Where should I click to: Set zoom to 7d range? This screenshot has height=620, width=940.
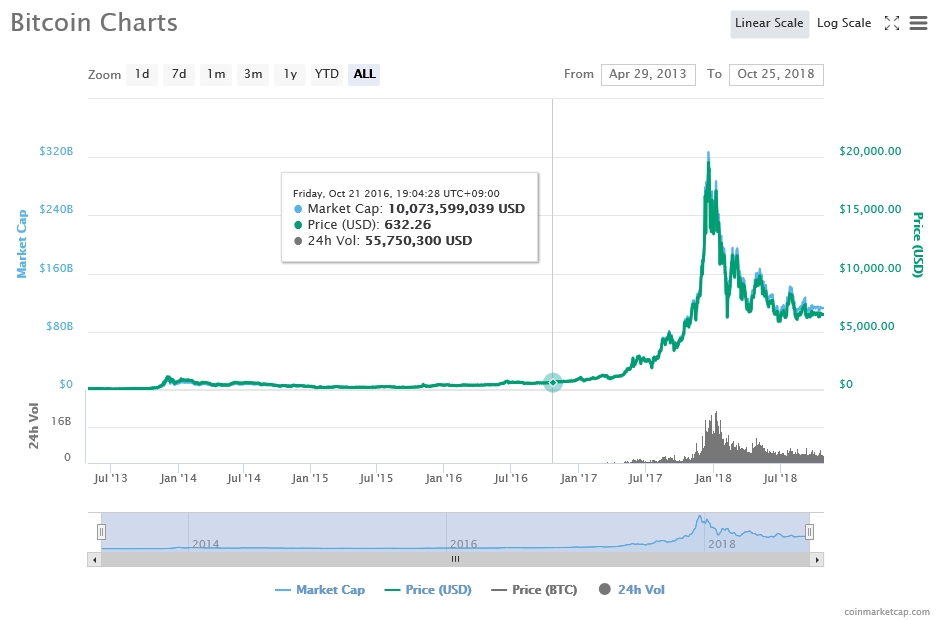coord(179,74)
